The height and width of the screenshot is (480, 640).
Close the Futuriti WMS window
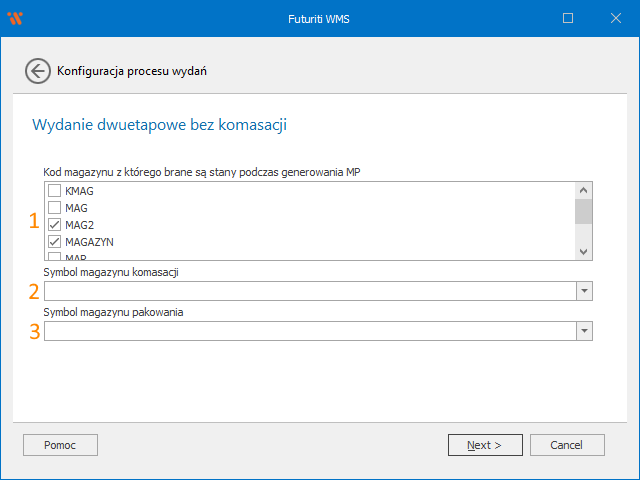point(614,18)
